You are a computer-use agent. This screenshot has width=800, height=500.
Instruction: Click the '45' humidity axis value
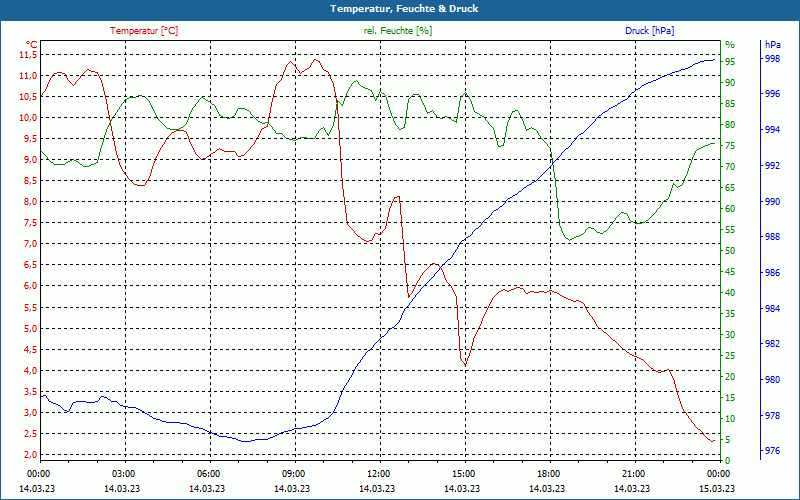[x=730, y=272]
